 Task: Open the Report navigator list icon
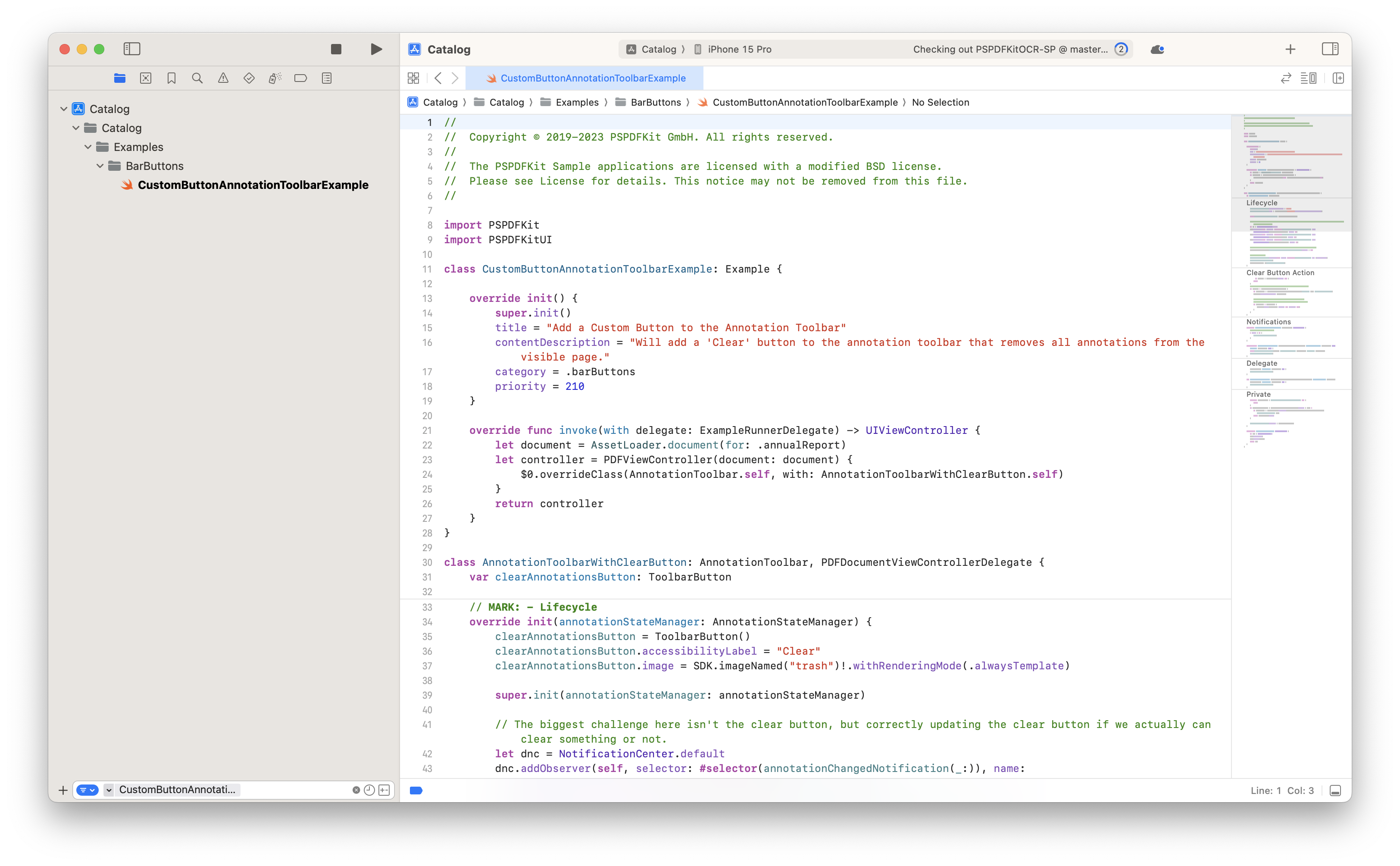click(327, 78)
